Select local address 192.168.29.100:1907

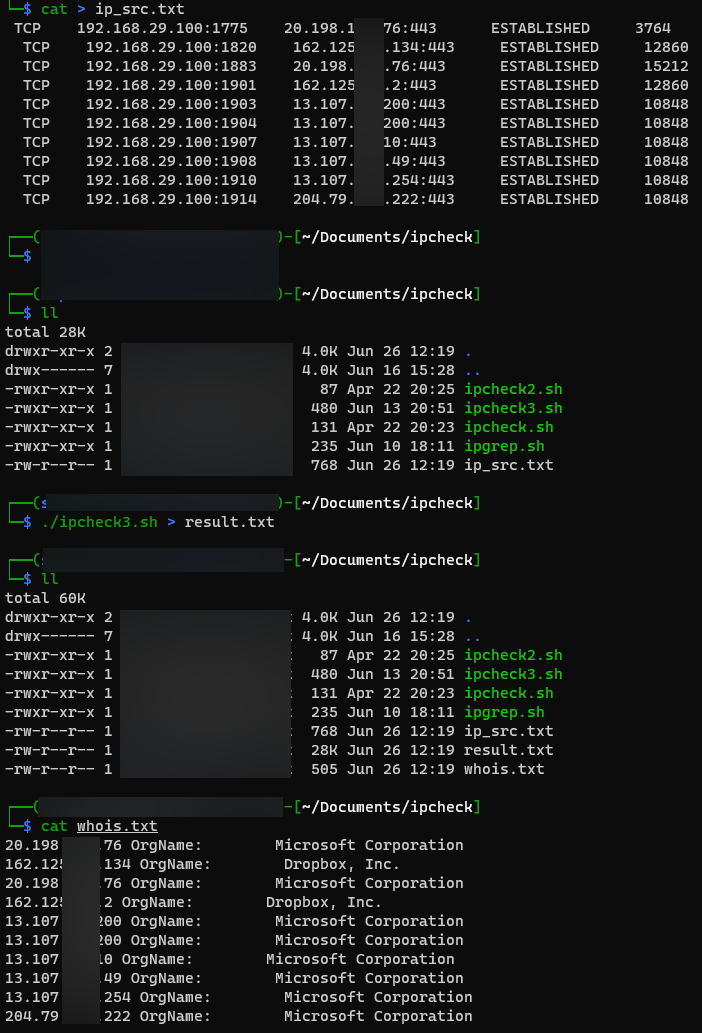[x=171, y=143]
